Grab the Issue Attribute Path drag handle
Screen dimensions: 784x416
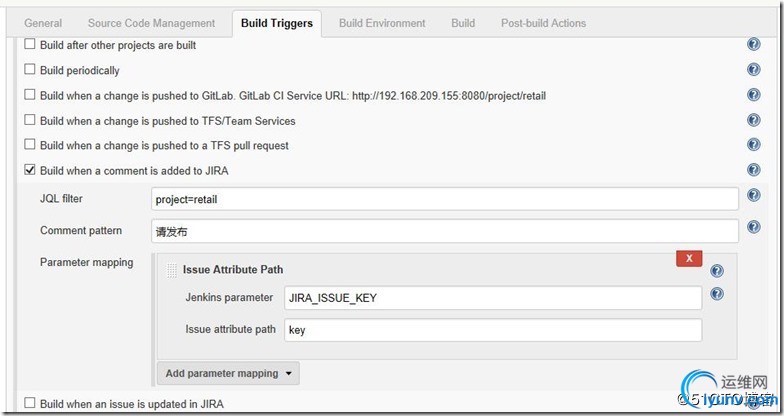[x=172, y=270]
